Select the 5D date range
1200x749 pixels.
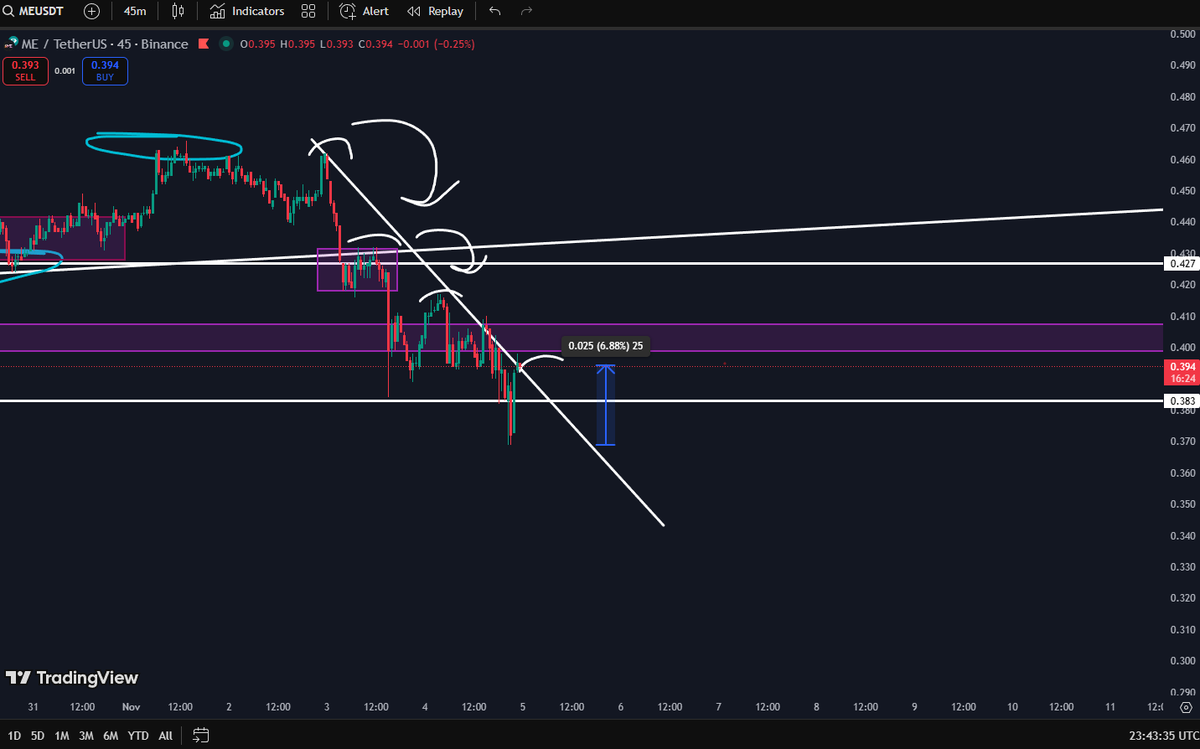[37, 736]
